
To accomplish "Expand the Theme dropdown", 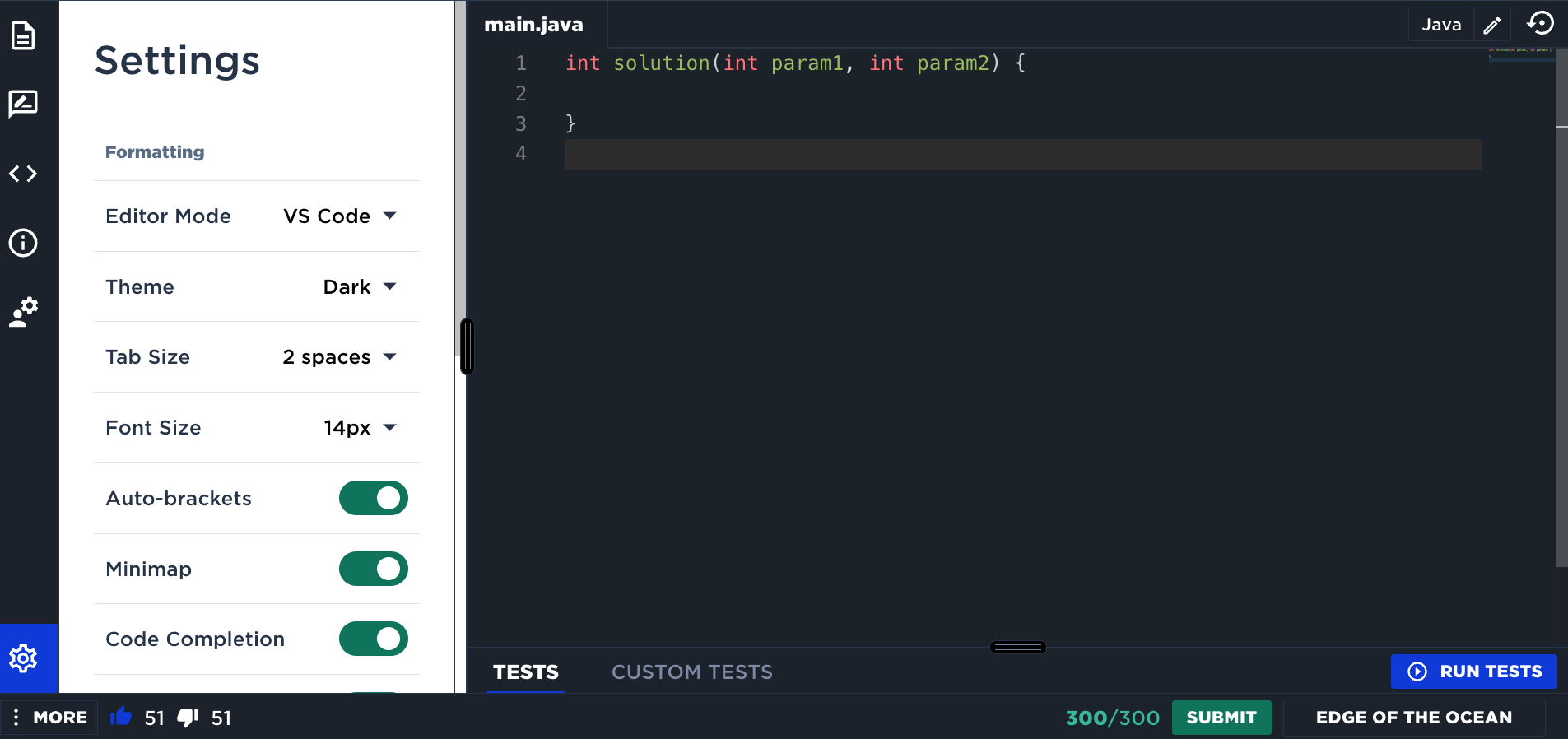I will [360, 287].
